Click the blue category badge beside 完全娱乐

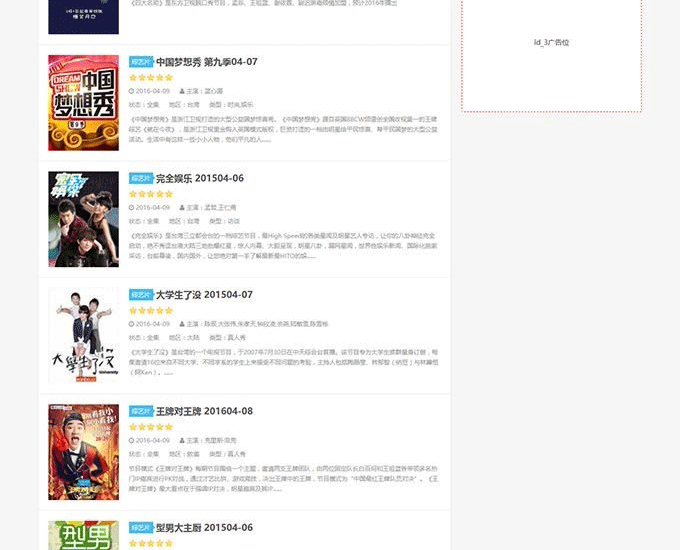[141, 178]
